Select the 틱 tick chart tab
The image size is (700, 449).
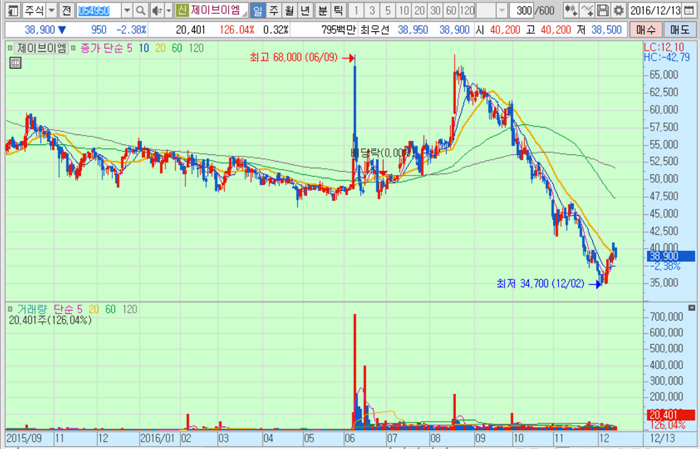[338, 10]
